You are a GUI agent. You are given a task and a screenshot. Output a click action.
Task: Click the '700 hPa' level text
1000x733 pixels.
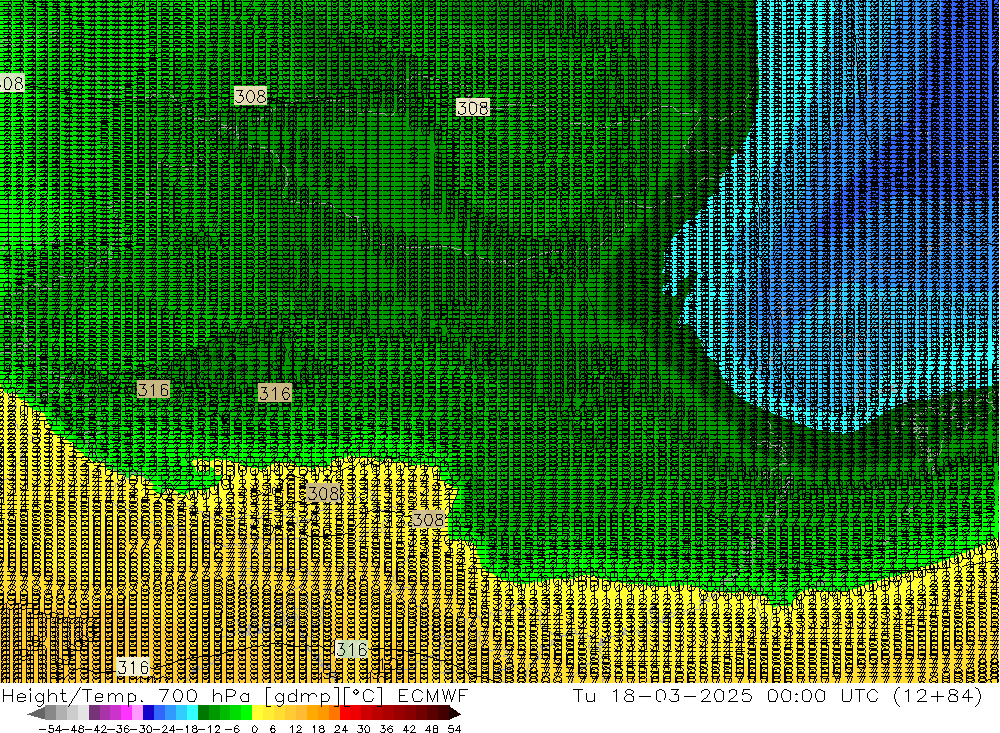(x=203, y=695)
